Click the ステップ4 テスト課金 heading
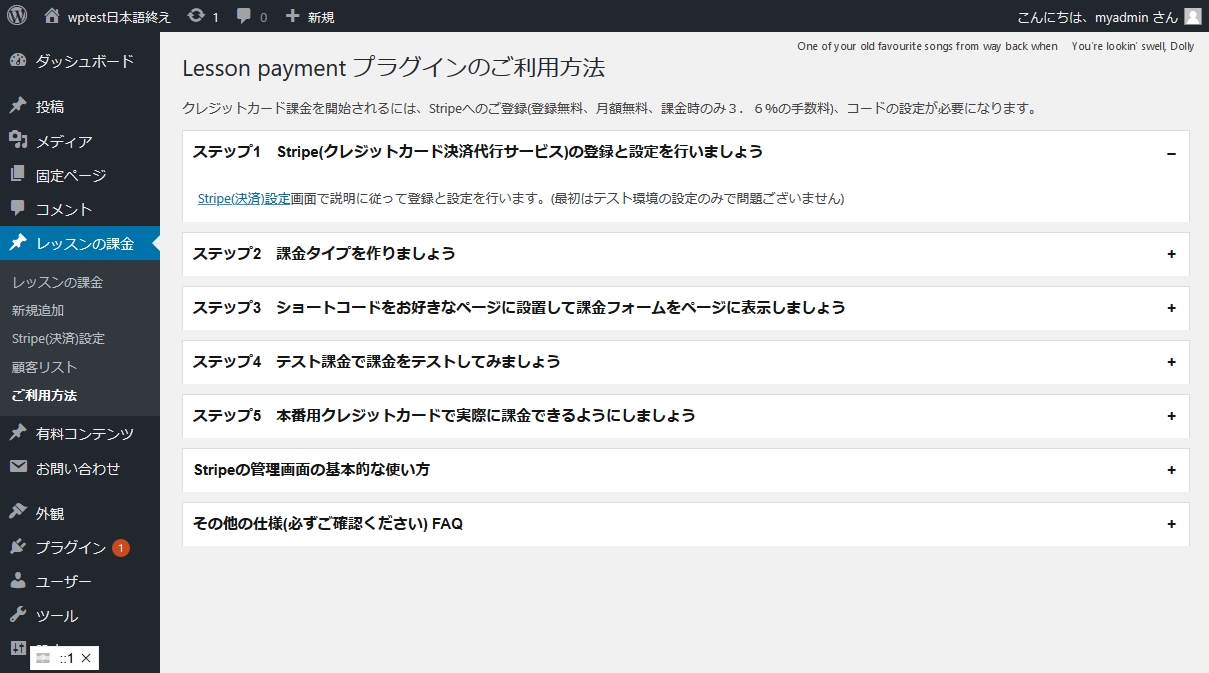The height and width of the screenshot is (673, 1209). point(376,362)
